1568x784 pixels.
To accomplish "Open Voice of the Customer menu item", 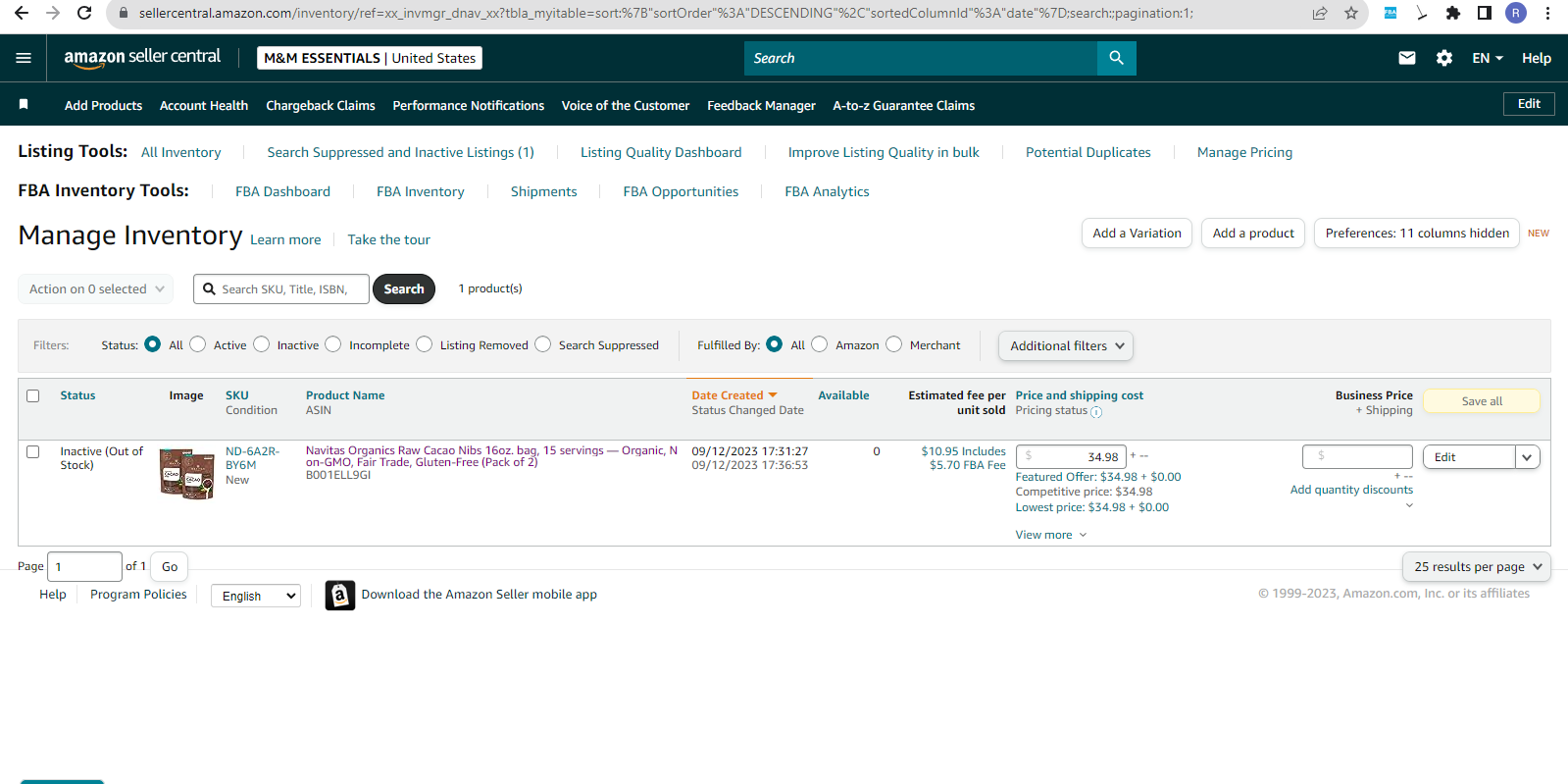I will click(x=626, y=105).
